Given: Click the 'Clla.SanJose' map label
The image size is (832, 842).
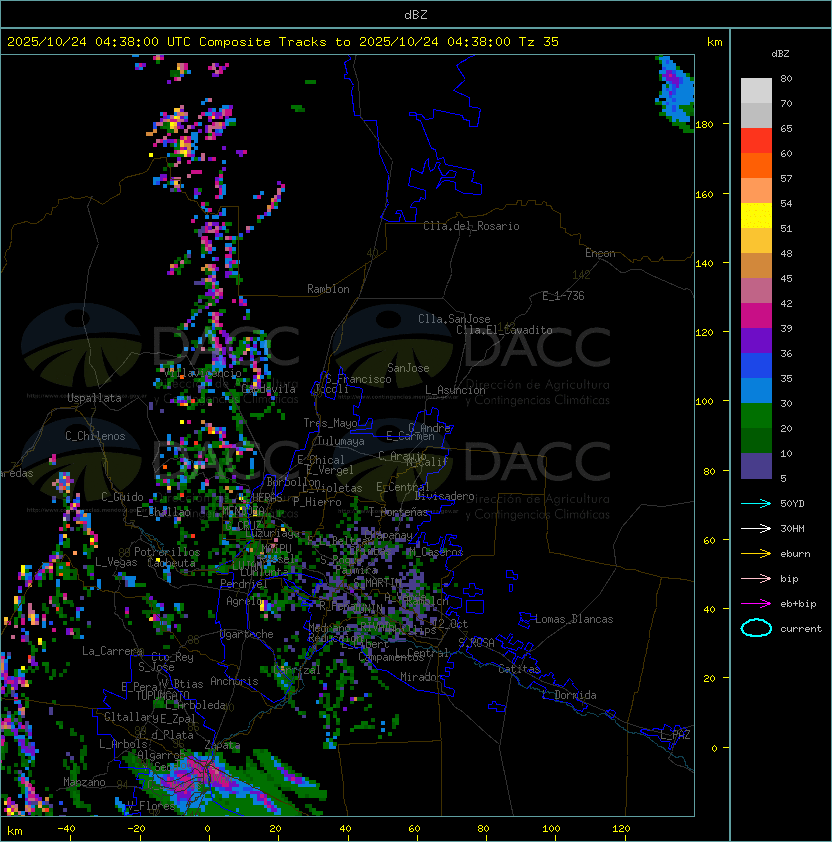Looking at the screenshot, I should pos(454,319).
